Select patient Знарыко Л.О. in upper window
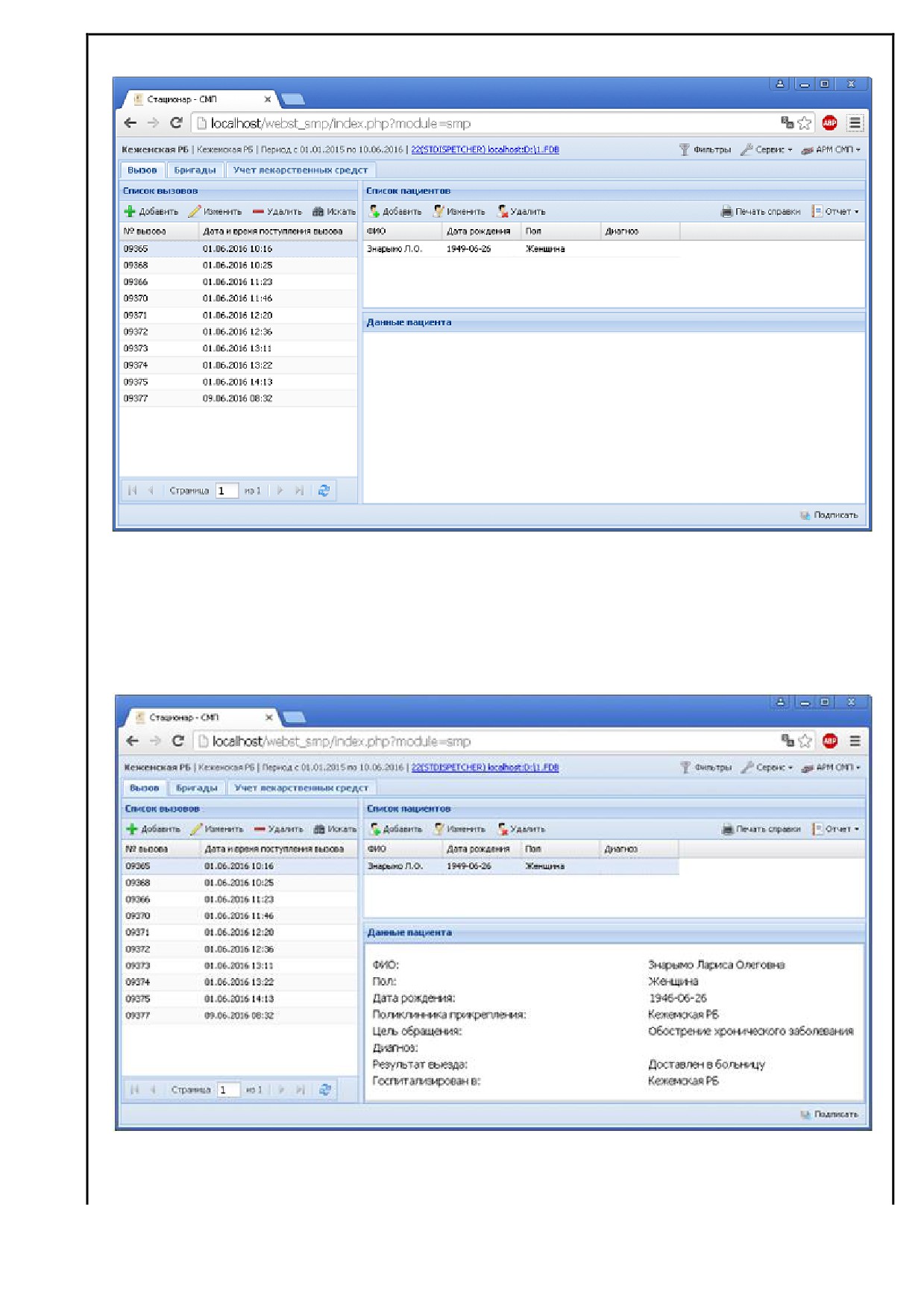This screenshot has width=924, height=1307. click(x=521, y=249)
